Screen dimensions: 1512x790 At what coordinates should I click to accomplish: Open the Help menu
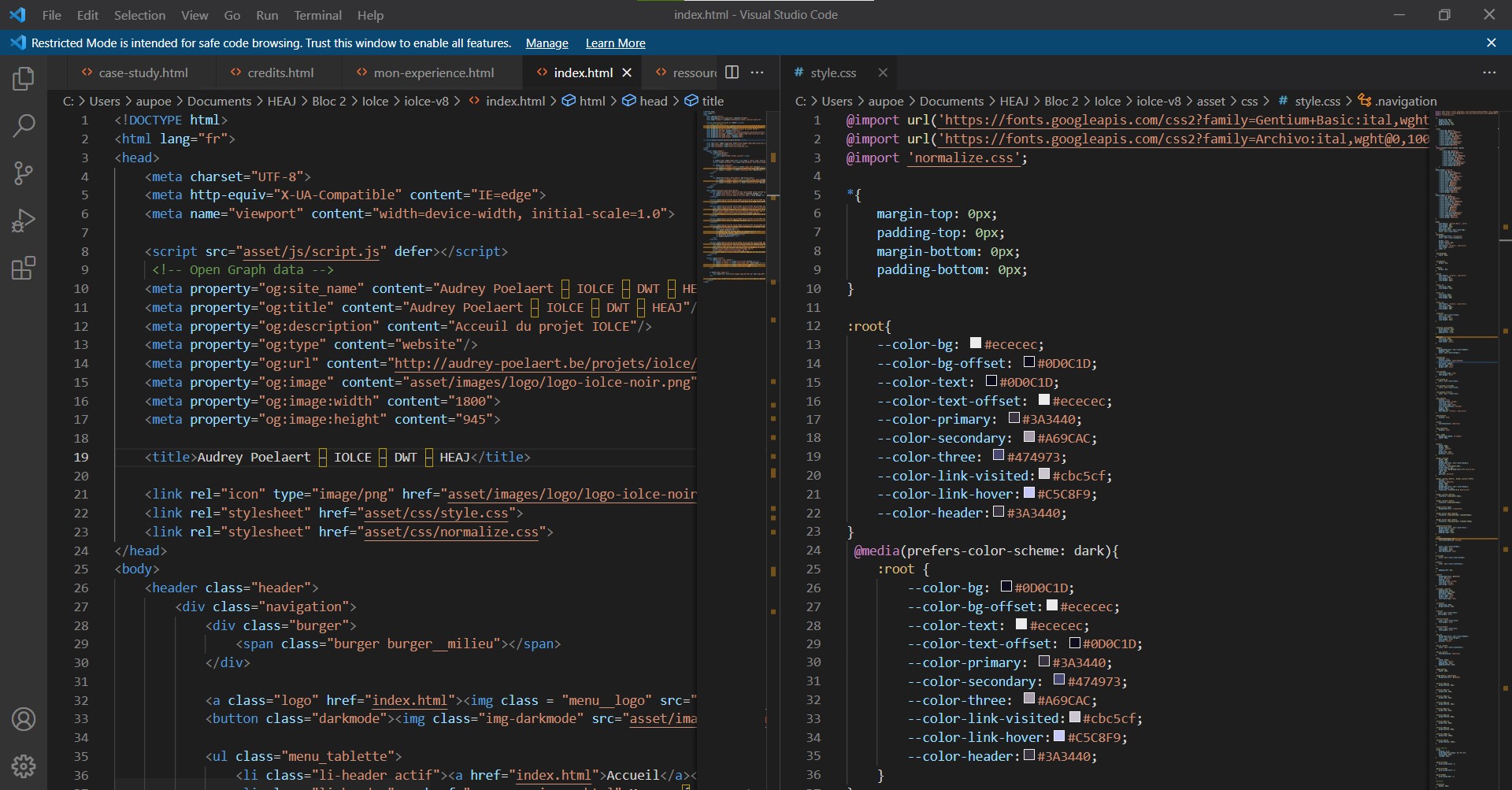(x=370, y=15)
